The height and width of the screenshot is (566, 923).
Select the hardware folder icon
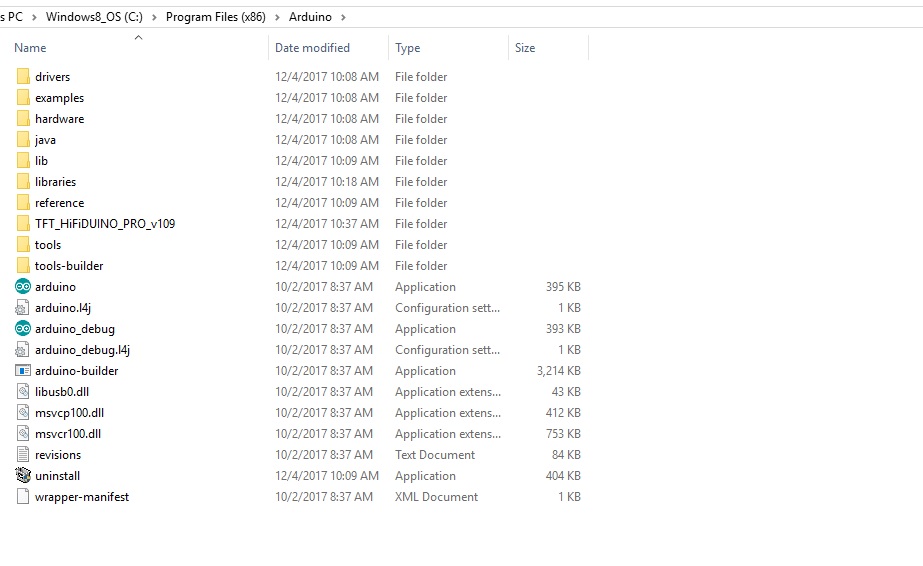(x=23, y=119)
